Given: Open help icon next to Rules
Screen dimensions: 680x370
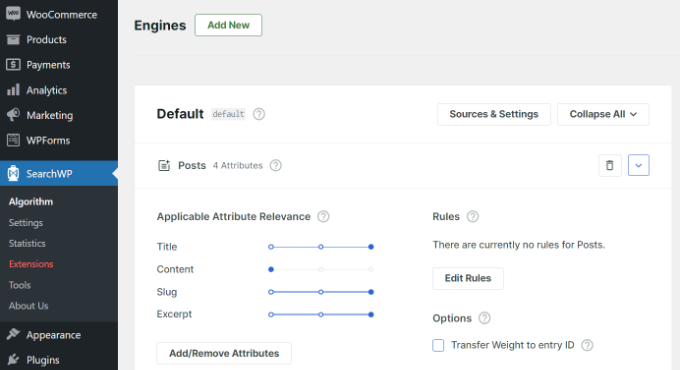Looking at the screenshot, I should [x=473, y=216].
